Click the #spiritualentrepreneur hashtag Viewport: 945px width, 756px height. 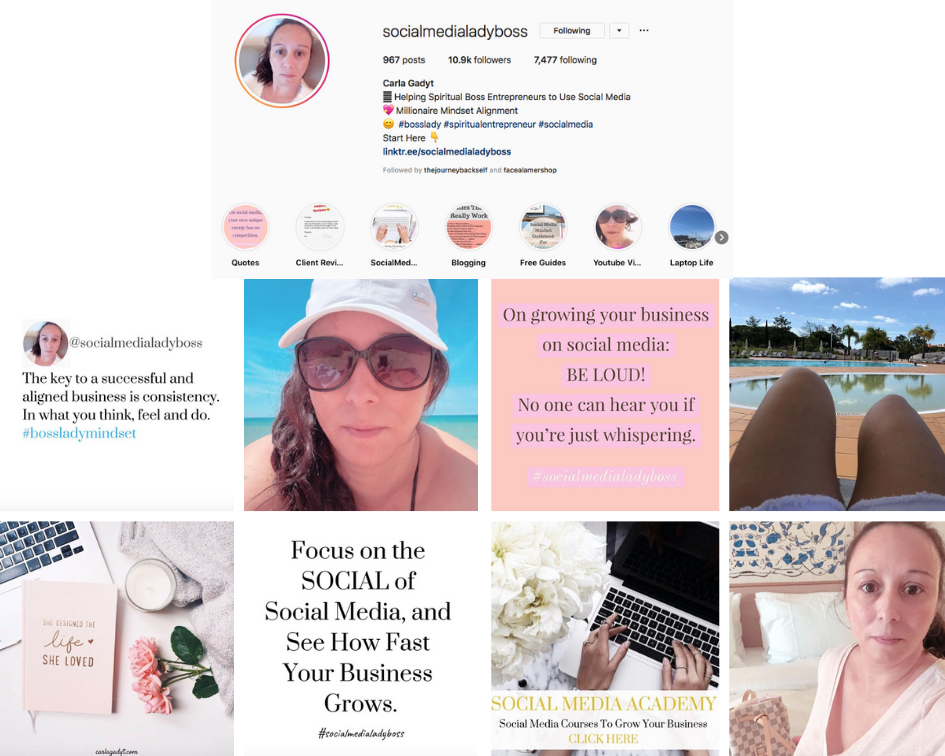[x=489, y=124]
